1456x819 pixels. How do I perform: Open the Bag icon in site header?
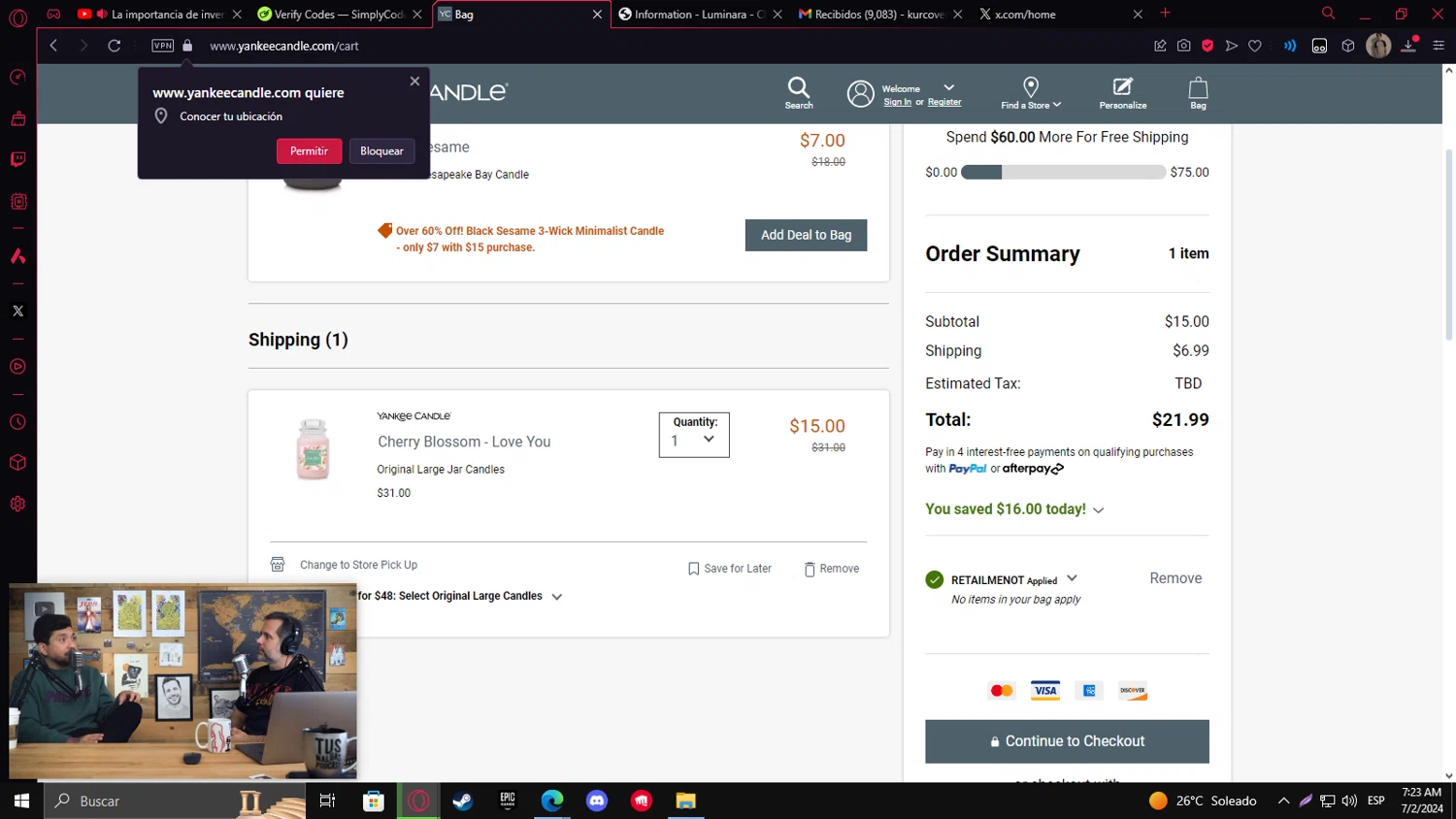click(1199, 93)
